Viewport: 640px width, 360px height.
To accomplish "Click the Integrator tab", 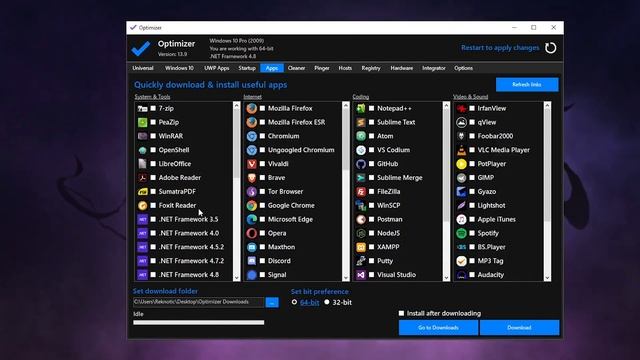I will [x=433, y=68].
